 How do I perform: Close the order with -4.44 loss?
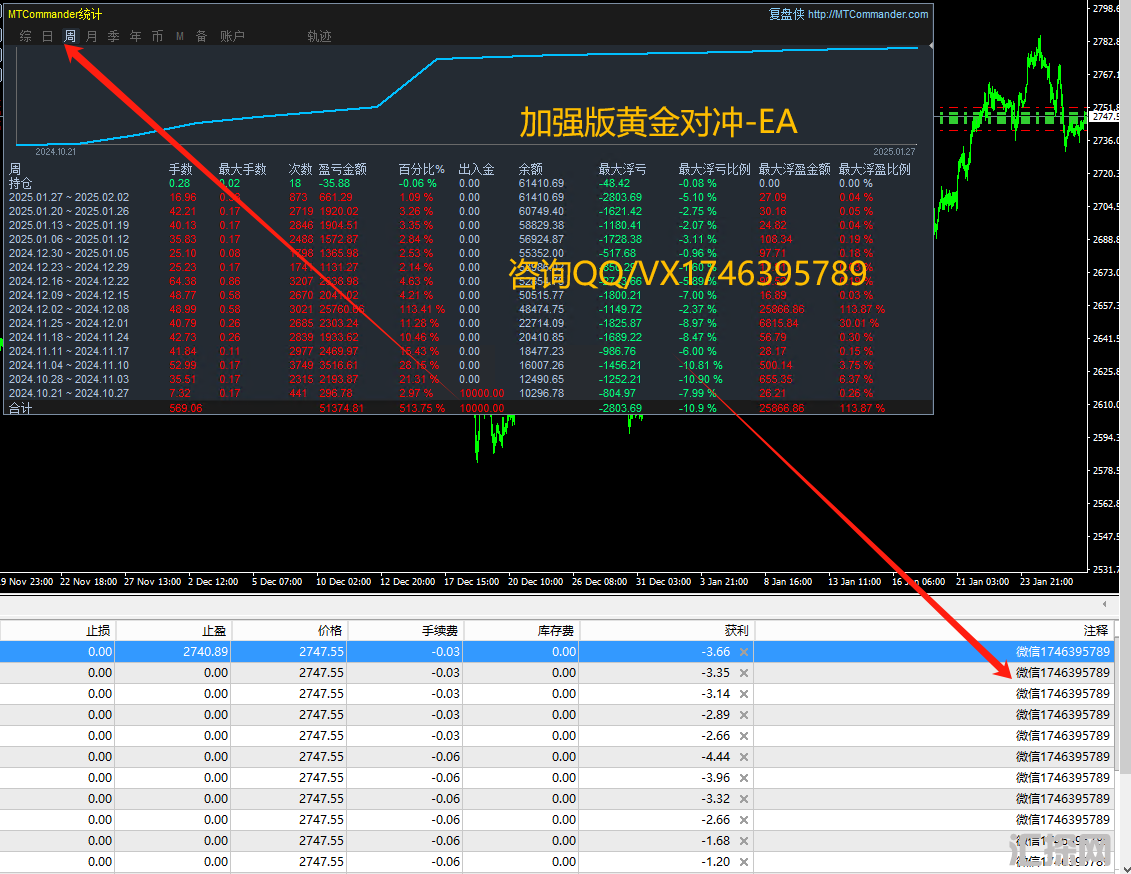(x=743, y=757)
